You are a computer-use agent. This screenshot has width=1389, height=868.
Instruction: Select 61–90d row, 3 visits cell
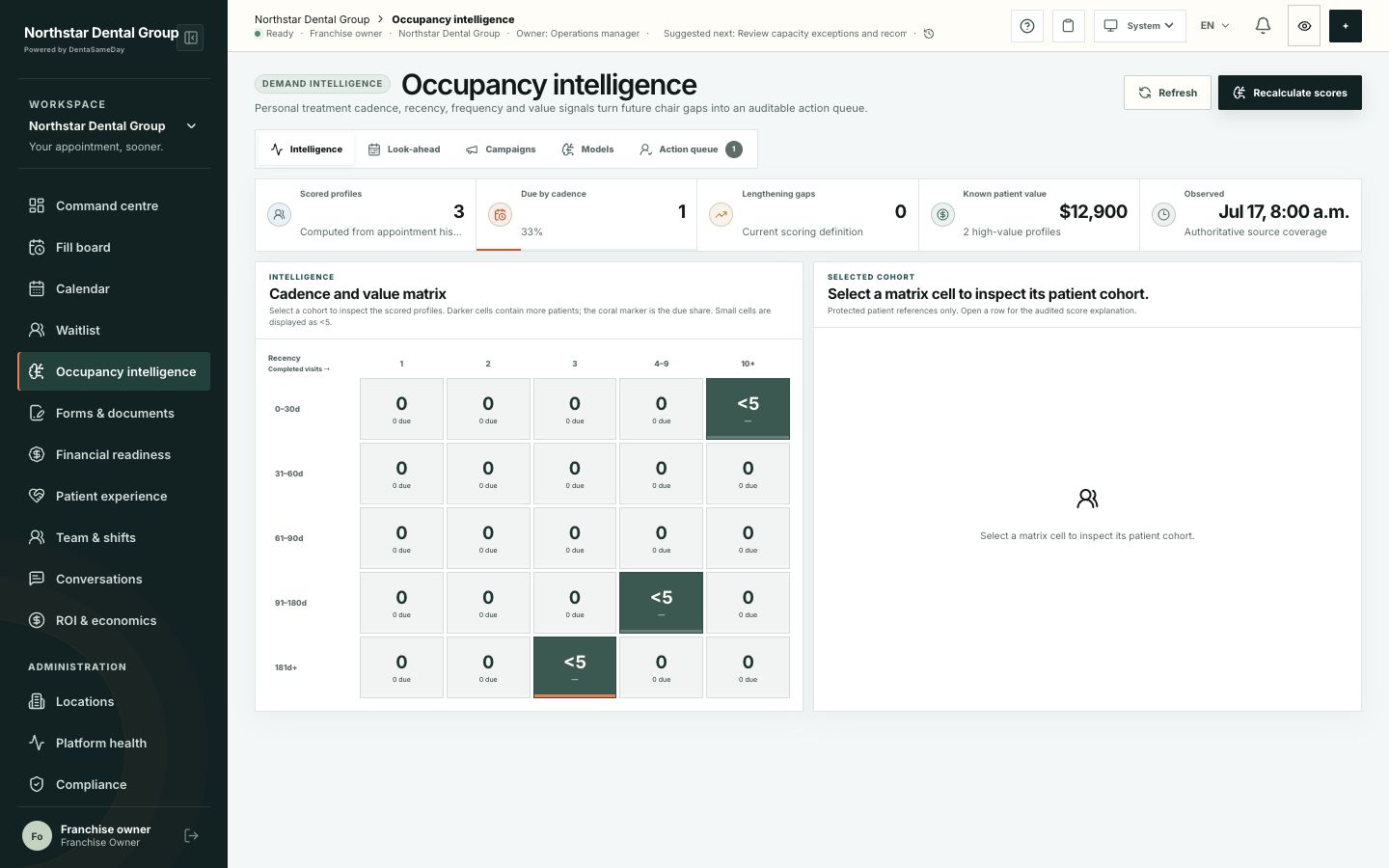pyautogui.click(x=575, y=538)
